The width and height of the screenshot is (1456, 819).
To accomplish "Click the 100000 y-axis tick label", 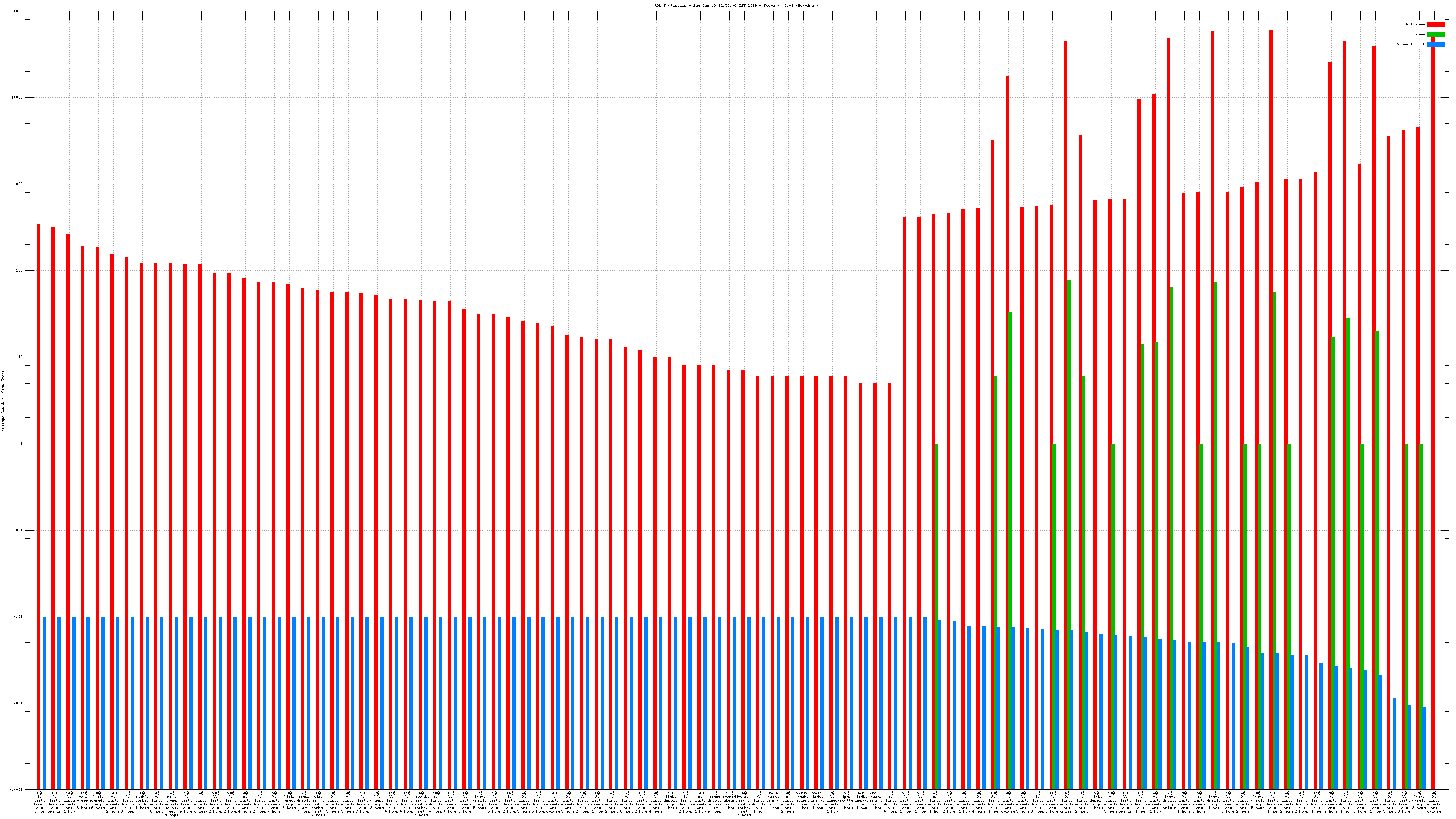I will click(x=16, y=11).
